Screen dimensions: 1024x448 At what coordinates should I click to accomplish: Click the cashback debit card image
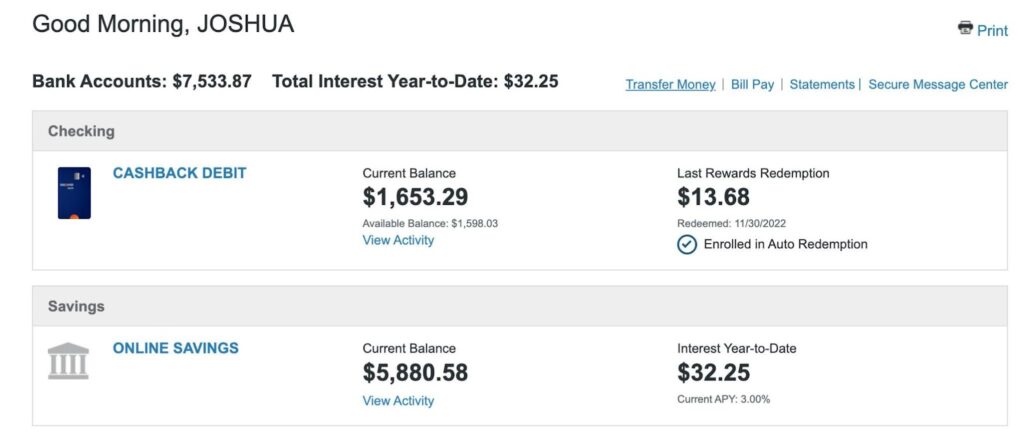[x=74, y=193]
